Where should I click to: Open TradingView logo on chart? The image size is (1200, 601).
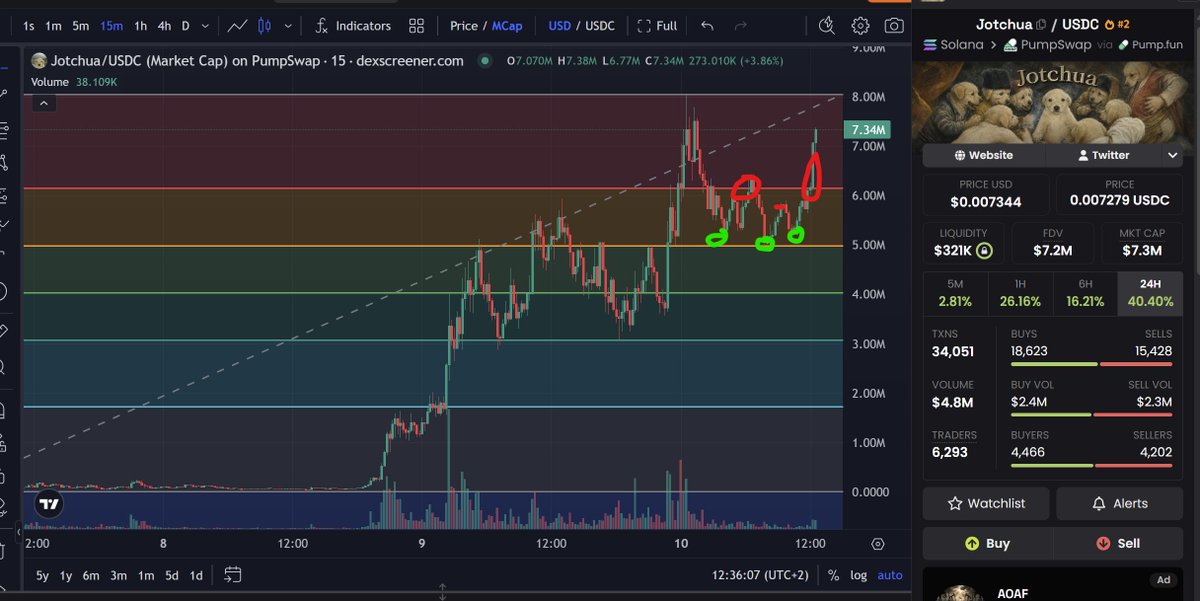(50, 504)
